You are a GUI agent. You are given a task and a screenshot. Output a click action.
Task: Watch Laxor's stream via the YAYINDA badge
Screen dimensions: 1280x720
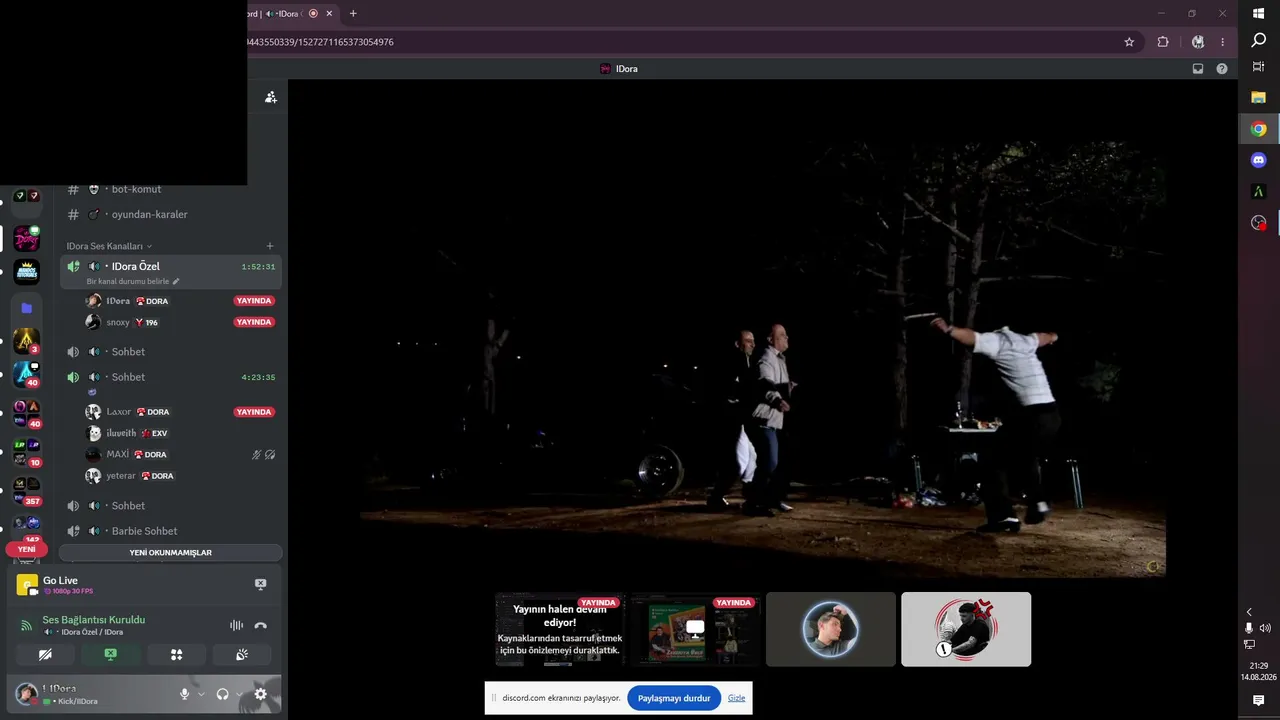coord(254,412)
